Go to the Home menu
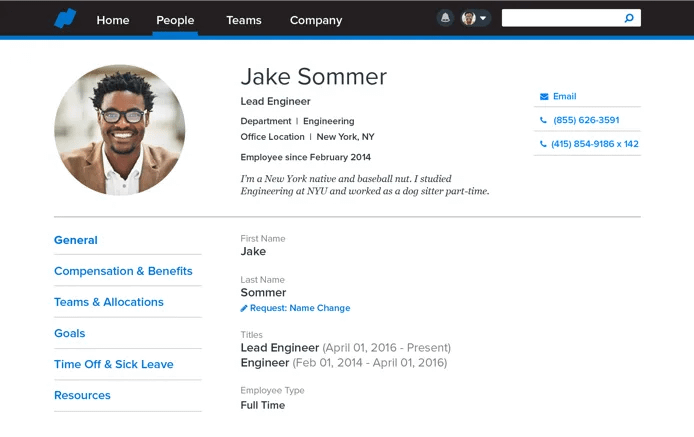 click(113, 20)
